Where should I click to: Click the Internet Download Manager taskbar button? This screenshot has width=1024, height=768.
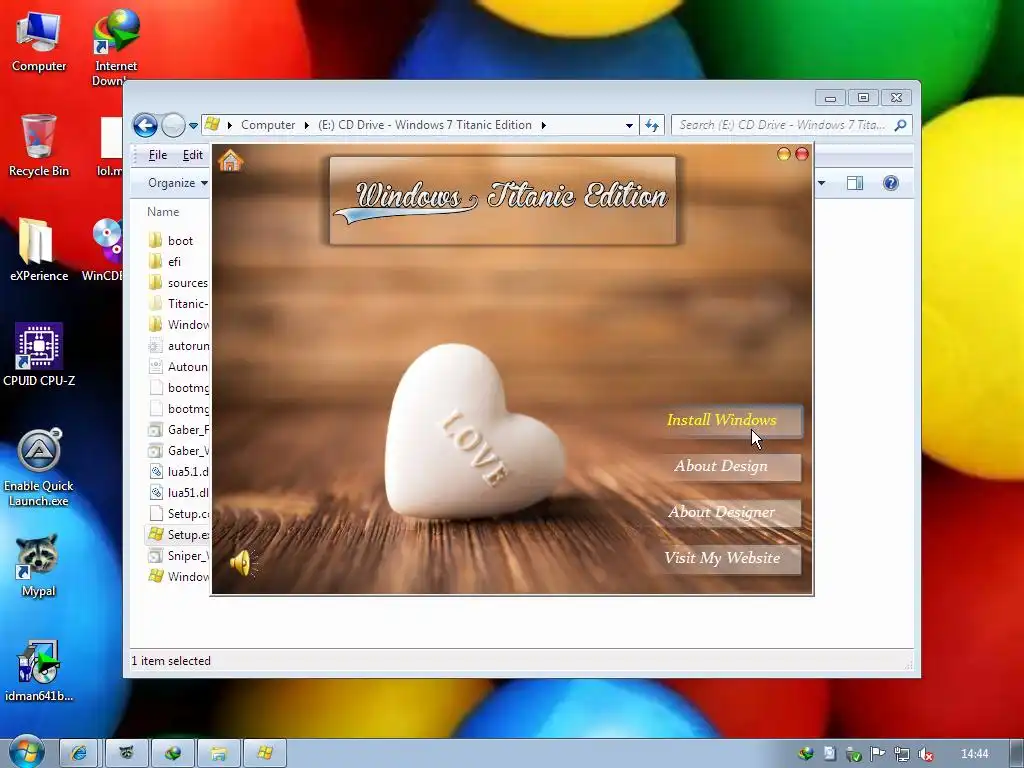point(172,754)
